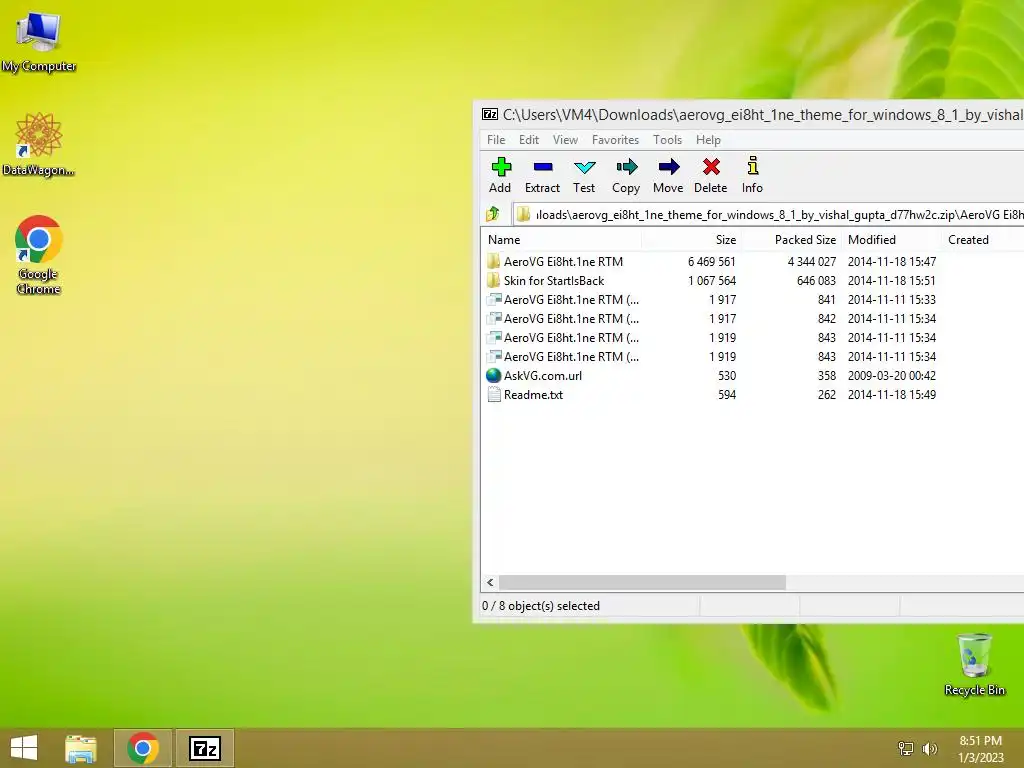Open My Computer desktop icon
This screenshot has width=1024, height=768.
click(39, 40)
